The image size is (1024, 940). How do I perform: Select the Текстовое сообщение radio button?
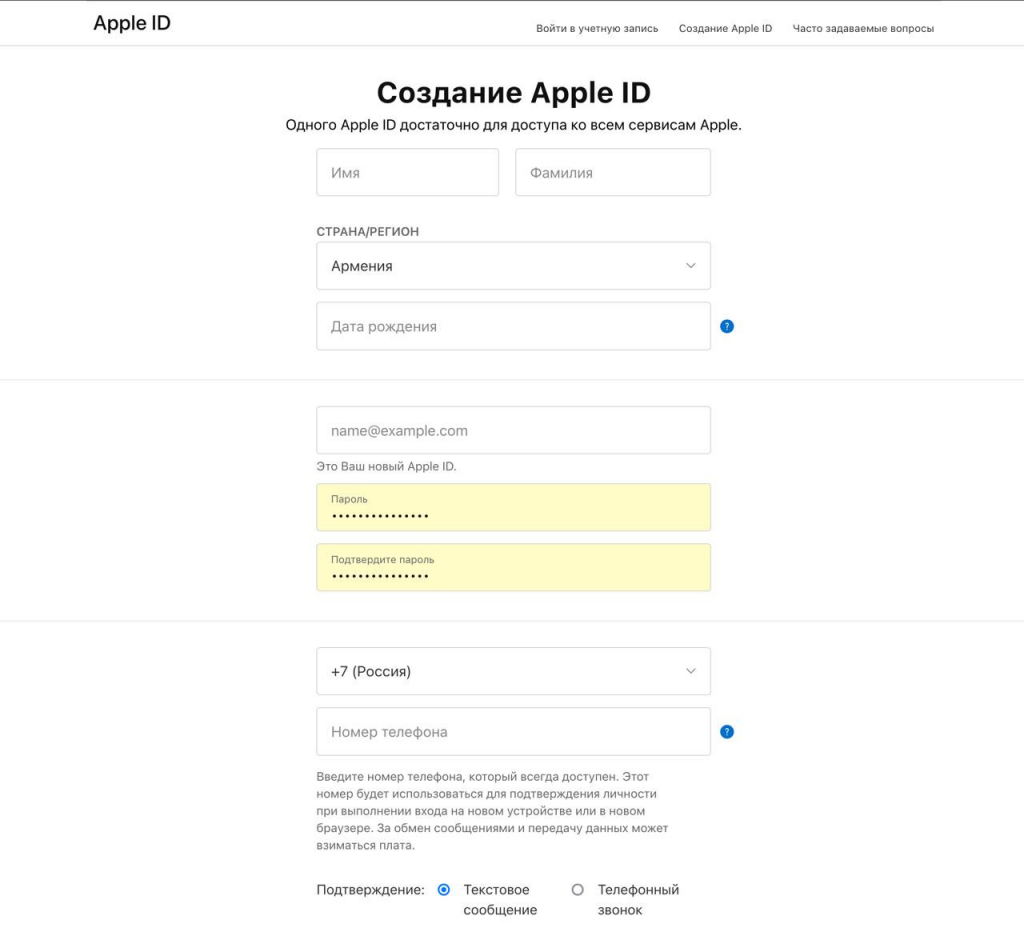[444, 890]
